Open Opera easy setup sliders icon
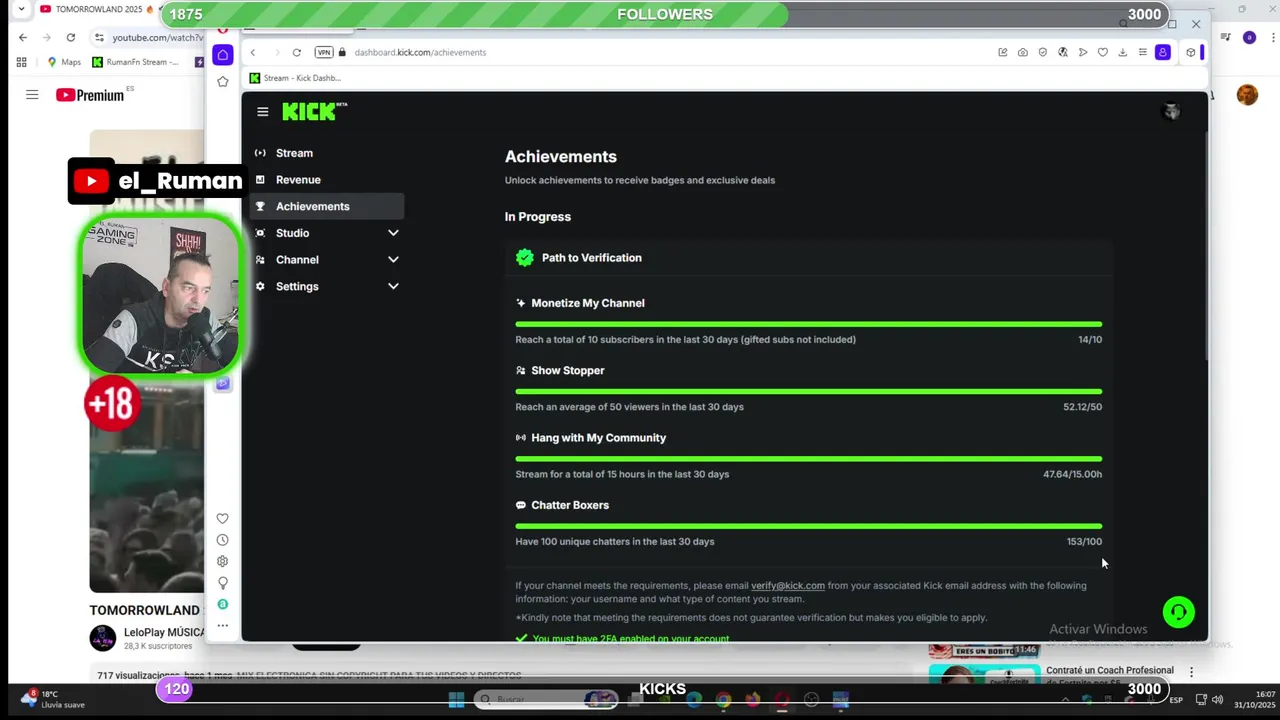 point(1142,52)
